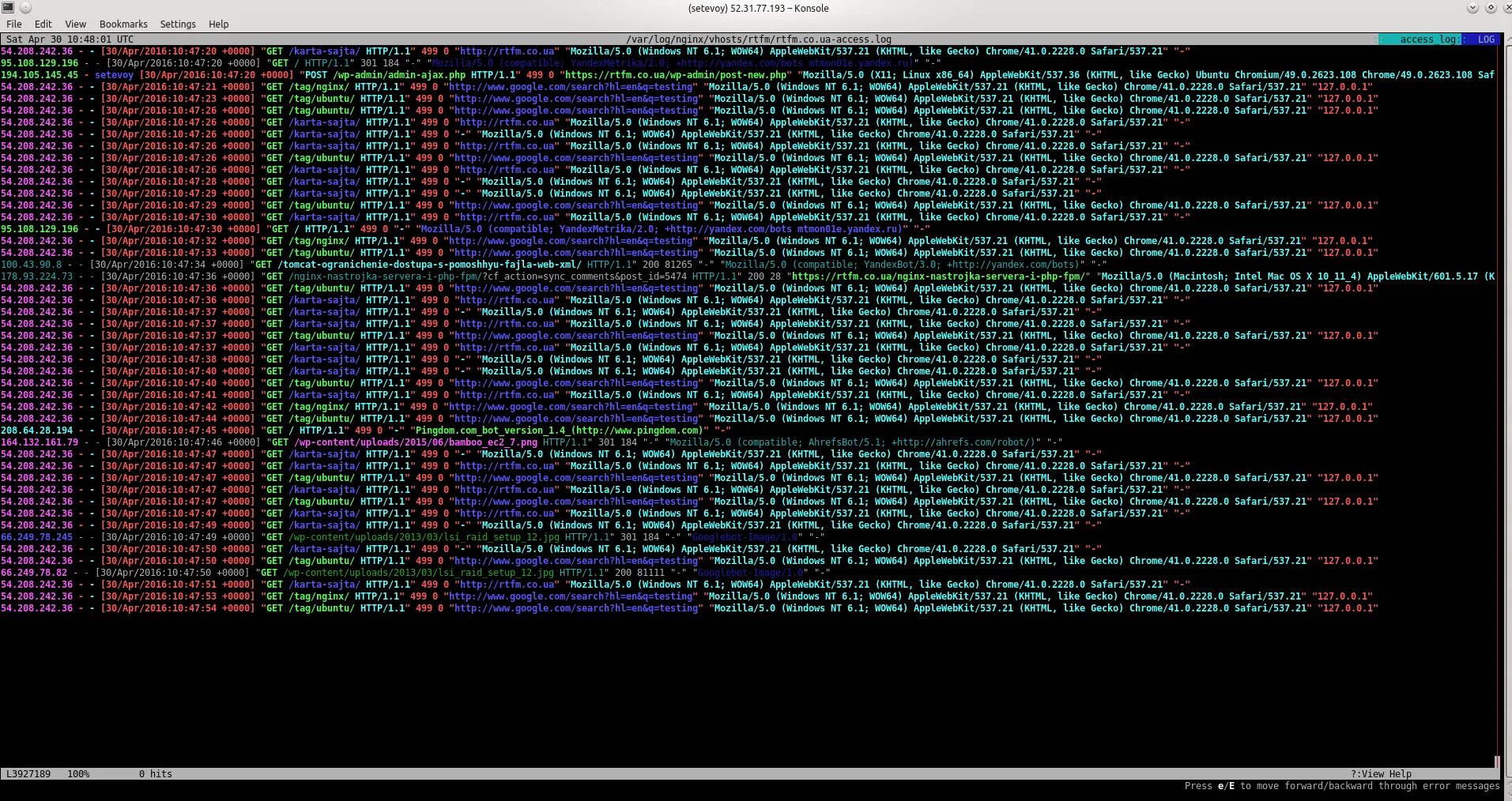1512x801 pixels.
Task: Open the Help menu
Action: (x=219, y=24)
